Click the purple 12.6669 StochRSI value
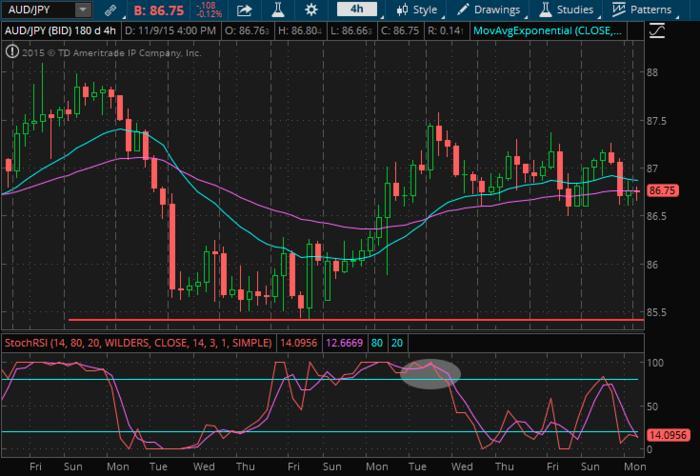This screenshot has width=700, height=476. 344,343
